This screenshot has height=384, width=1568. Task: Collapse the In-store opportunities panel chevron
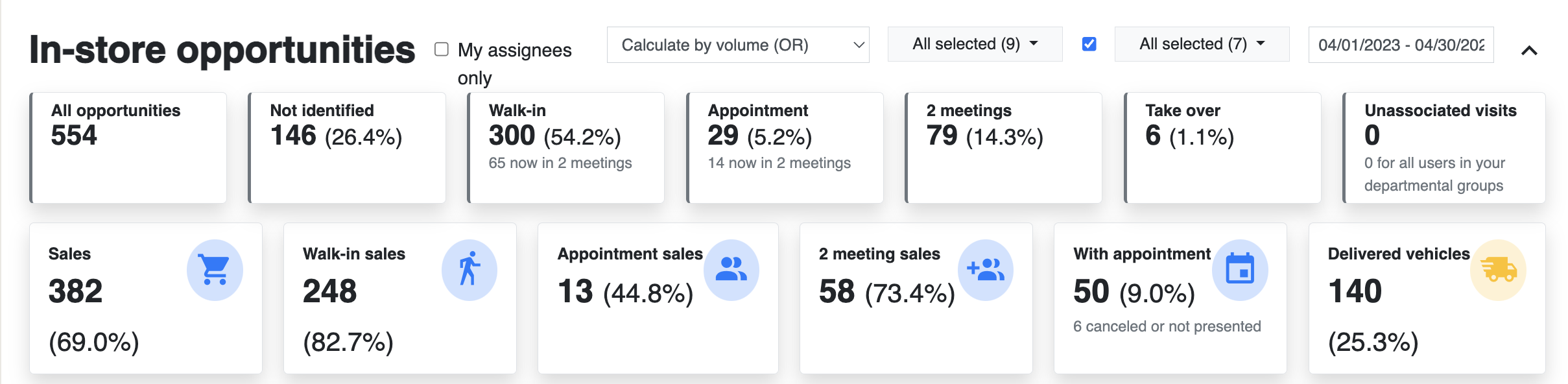tap(1529, 51)
